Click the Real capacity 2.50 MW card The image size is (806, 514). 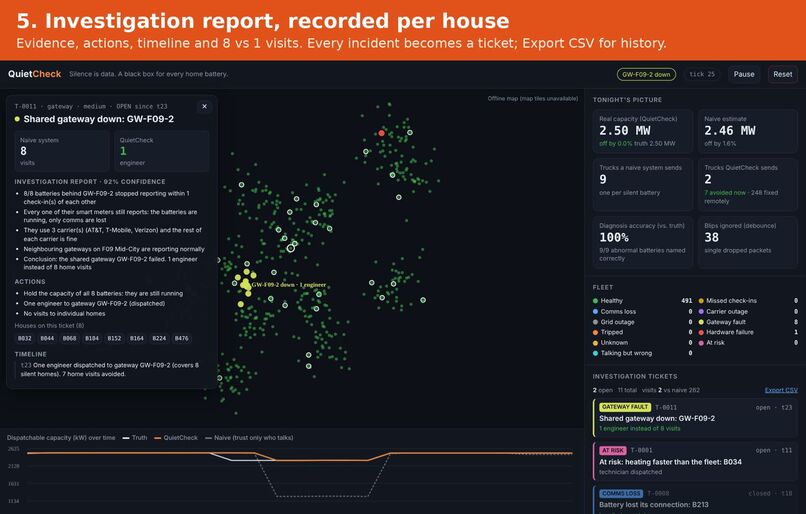tap(642, 132)
